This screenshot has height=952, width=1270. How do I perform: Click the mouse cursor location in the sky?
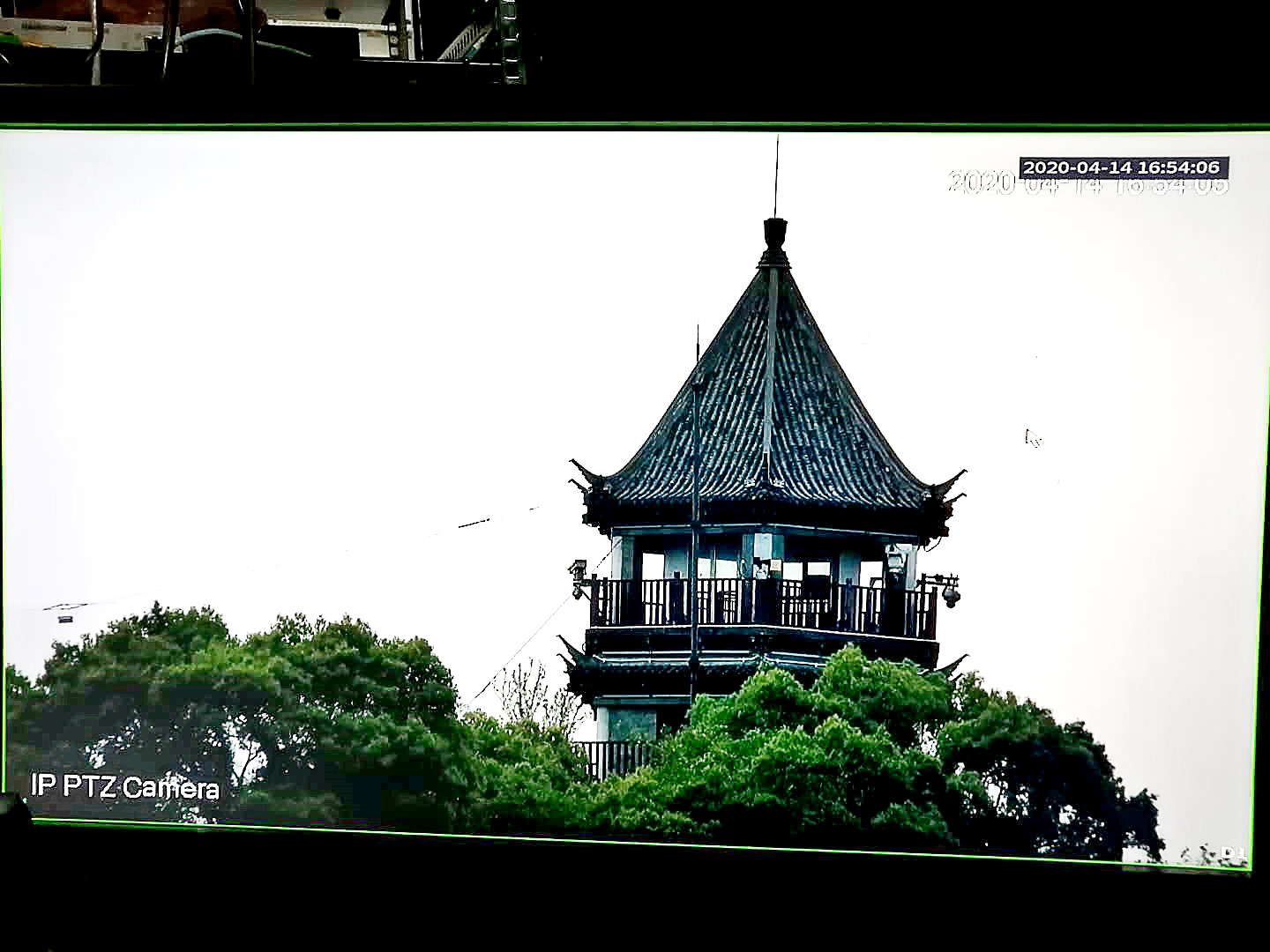coord(1034,437)
